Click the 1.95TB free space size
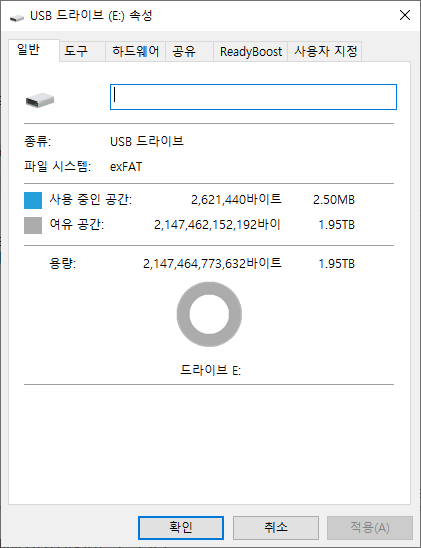The width and height of the screenshot is (421, 548). [x=336, y=225]
